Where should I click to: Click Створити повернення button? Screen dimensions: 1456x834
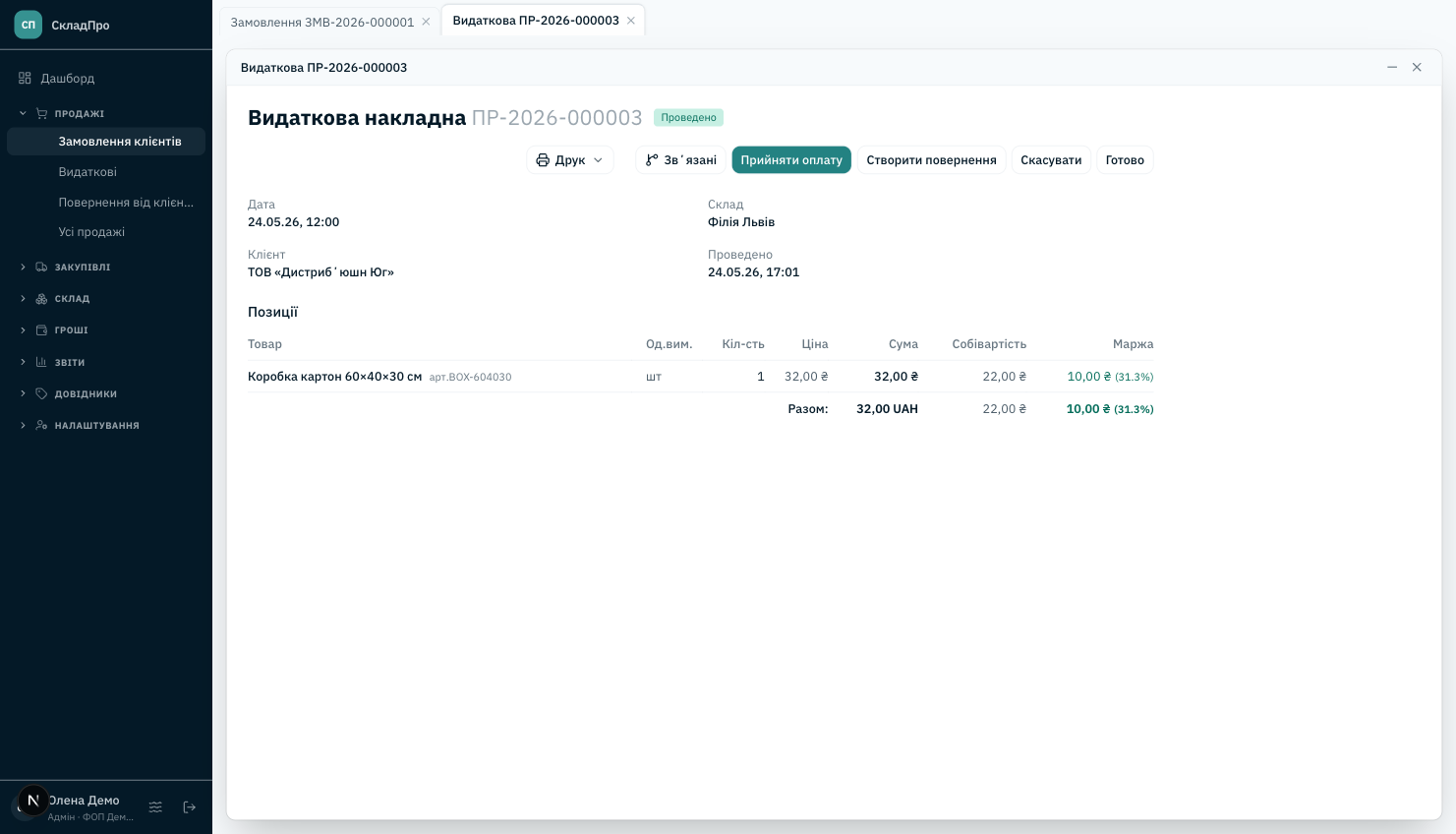[931, 160]
